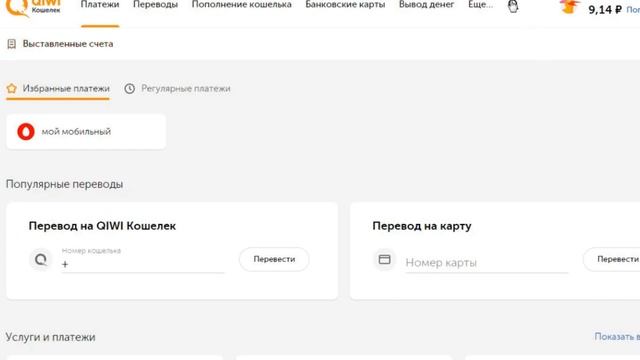
Task: Click the card icon in Перевод на карту
Action: click(384, 260)
